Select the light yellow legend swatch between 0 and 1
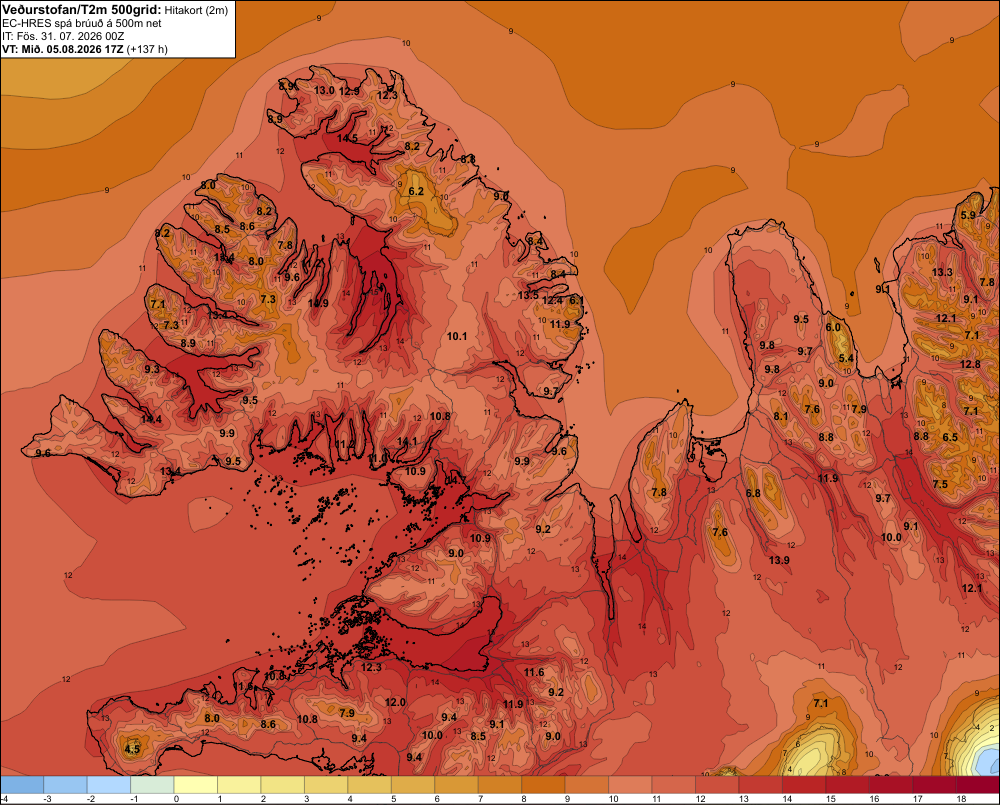The width and height of the screenshot is (1000, 805). pos(196,785)
